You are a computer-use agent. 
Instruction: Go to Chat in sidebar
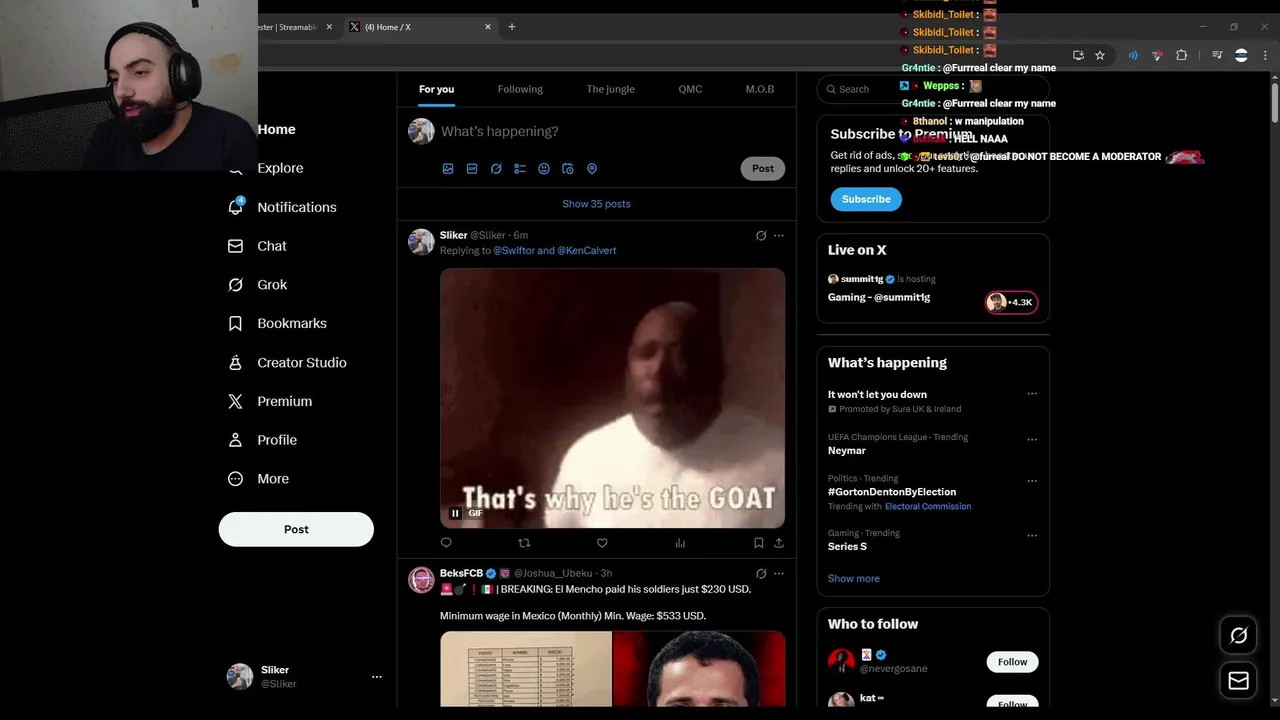(258, 246)
